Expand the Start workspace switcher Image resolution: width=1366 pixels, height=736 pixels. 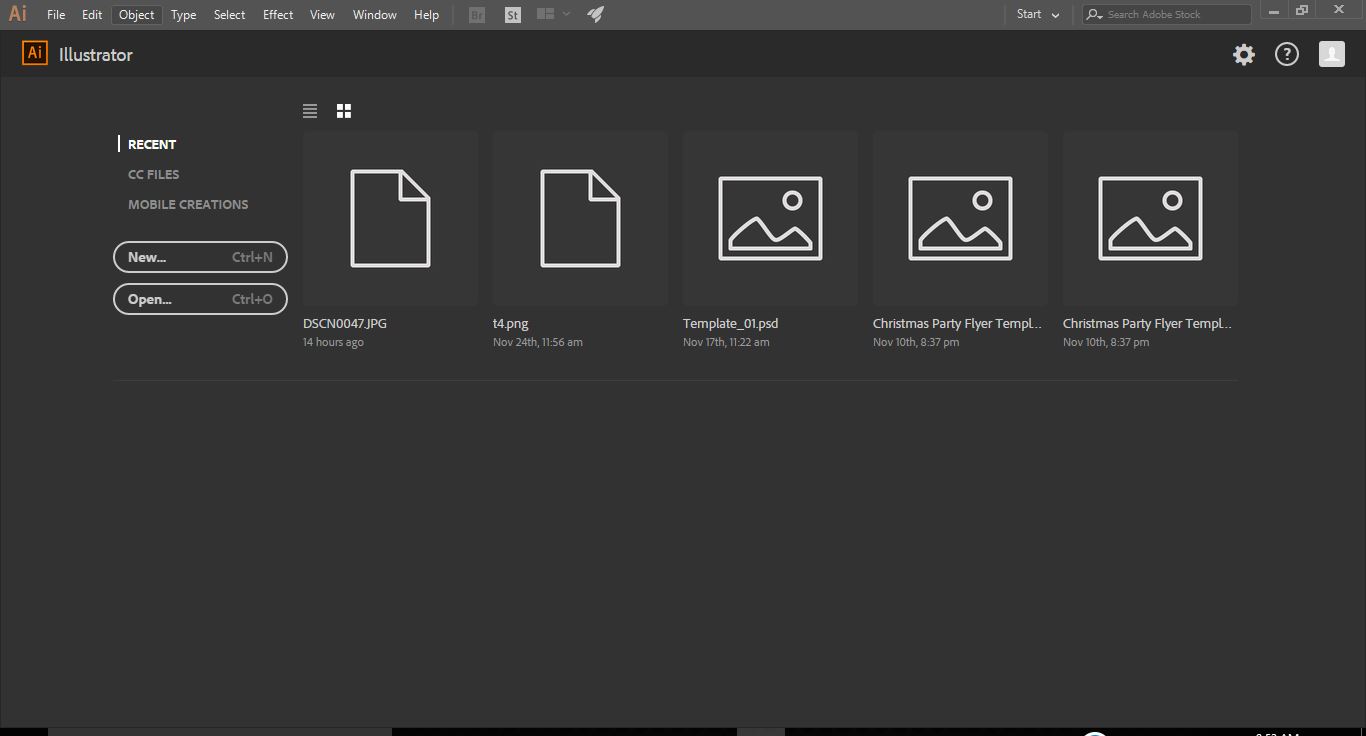[1038, 14]
